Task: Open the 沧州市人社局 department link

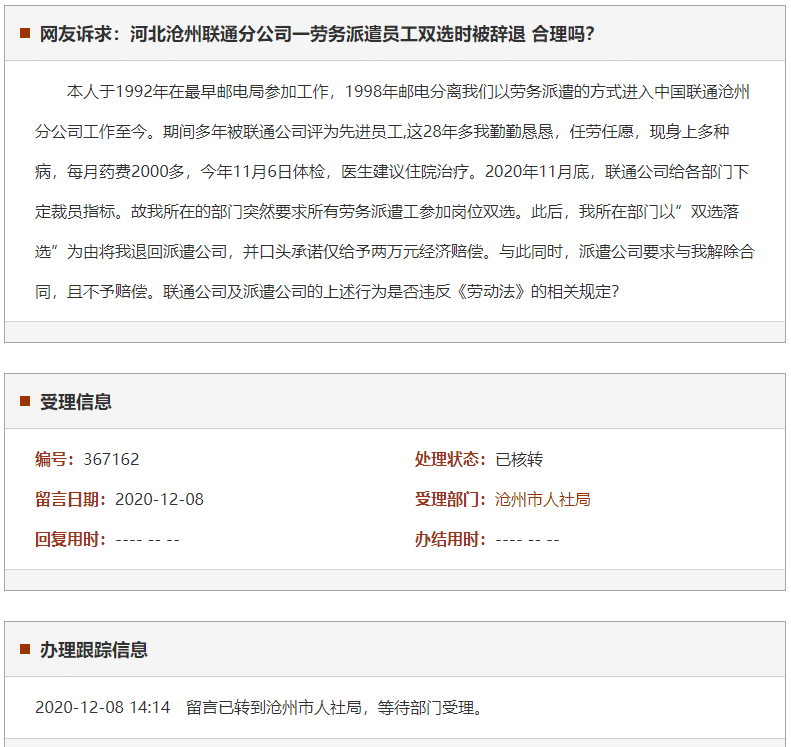Action: click(542, 499)
